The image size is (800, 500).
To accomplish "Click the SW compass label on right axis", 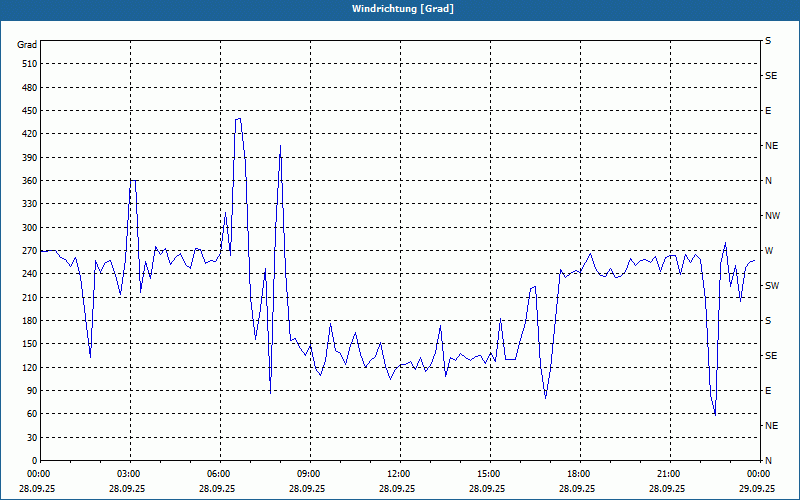I will [x=772, y=286].
